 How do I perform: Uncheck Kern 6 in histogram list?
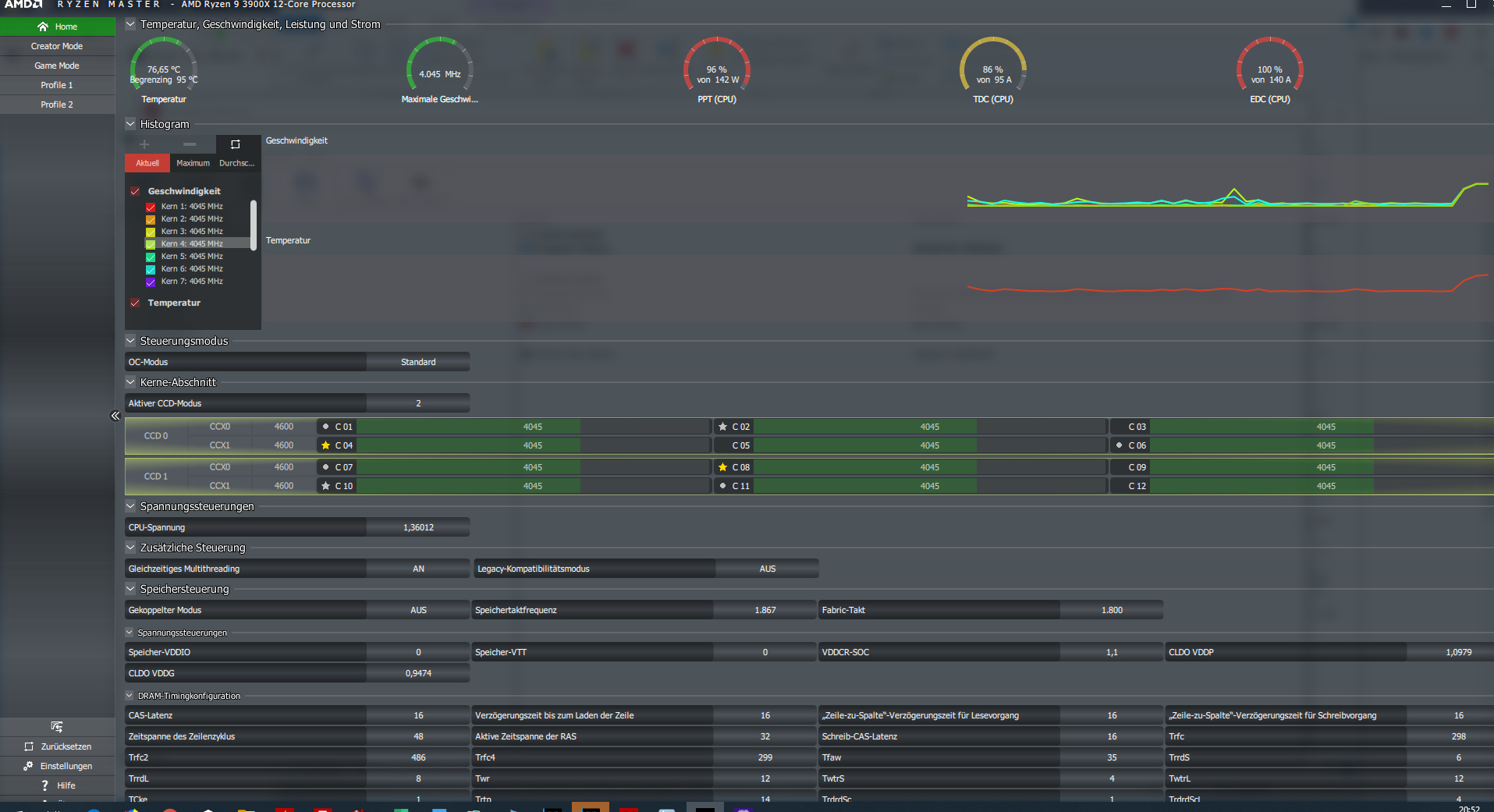coord(151,269)
